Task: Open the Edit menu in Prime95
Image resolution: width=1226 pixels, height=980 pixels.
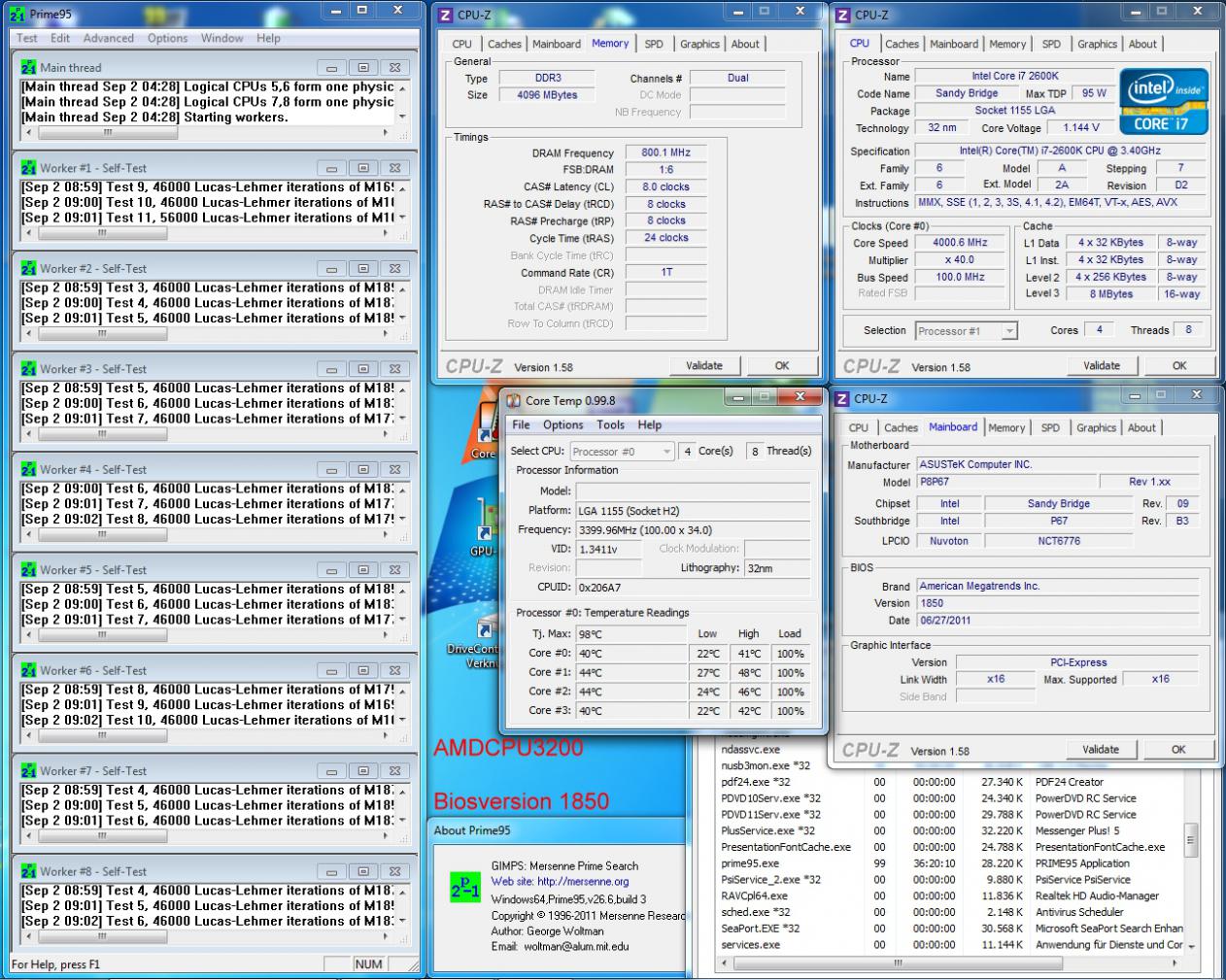Action: tap(60, 38)
